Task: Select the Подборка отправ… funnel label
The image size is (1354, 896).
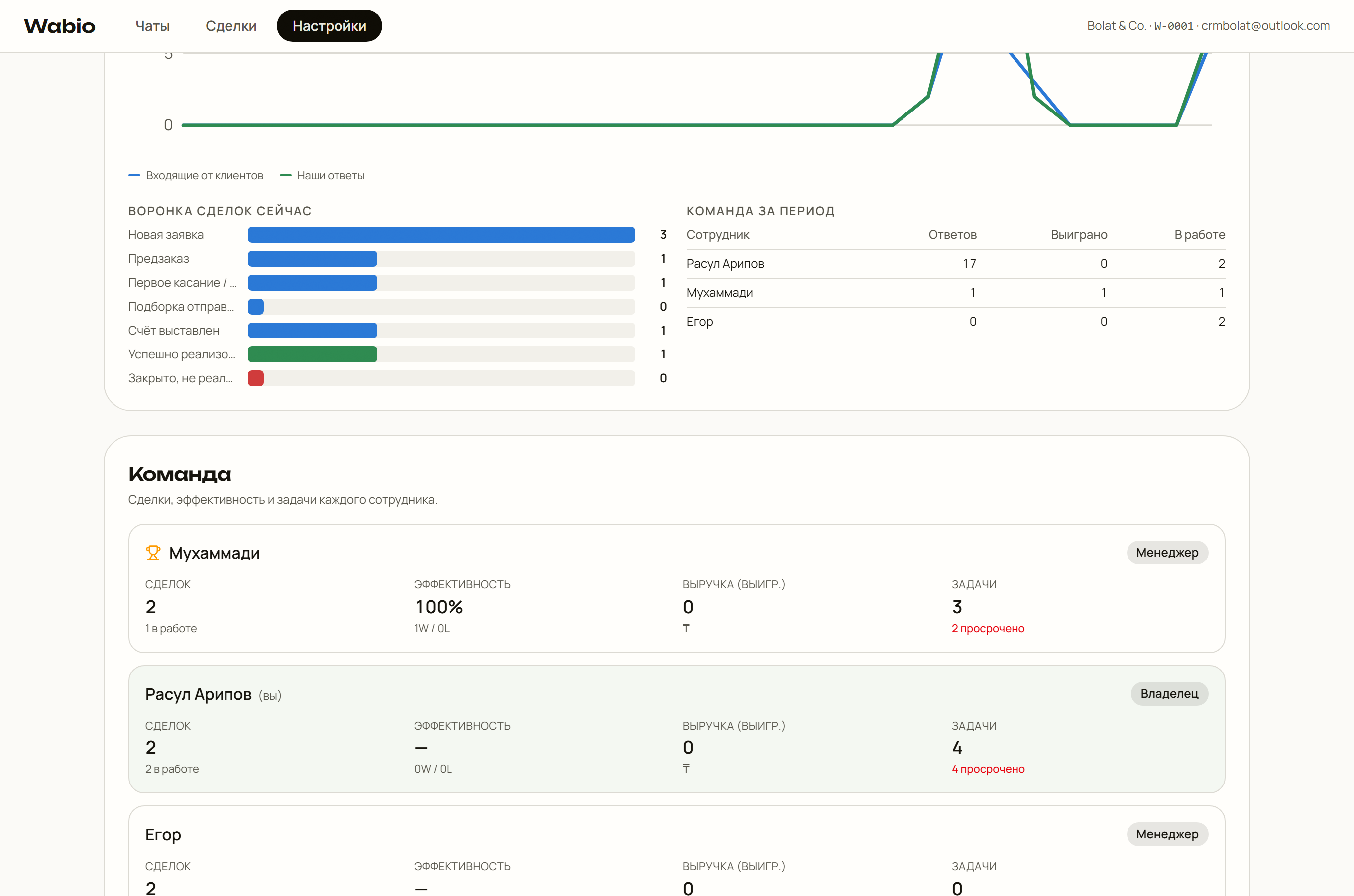Action: coord(181,307)
